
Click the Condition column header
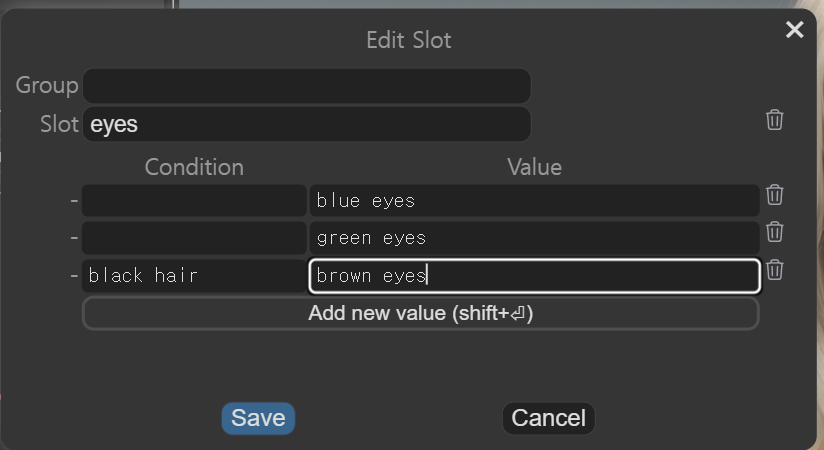[194, 167]
